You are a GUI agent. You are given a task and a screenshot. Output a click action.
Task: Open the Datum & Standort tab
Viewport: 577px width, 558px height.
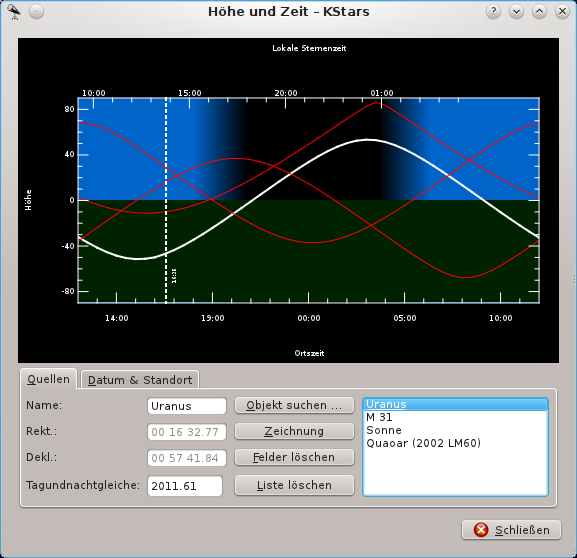coord(140,380)
